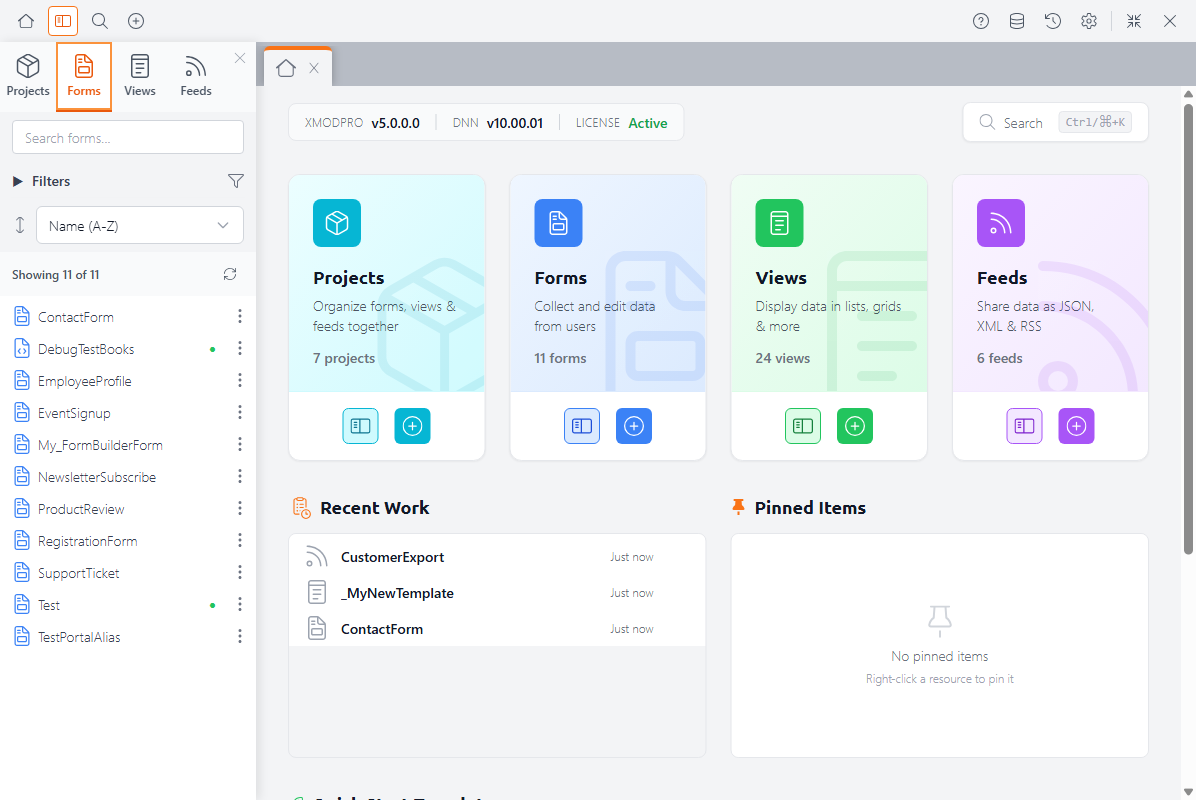Open the history clock icon
This screenshot has height=800, width=1196.
tap(1053, 21)
